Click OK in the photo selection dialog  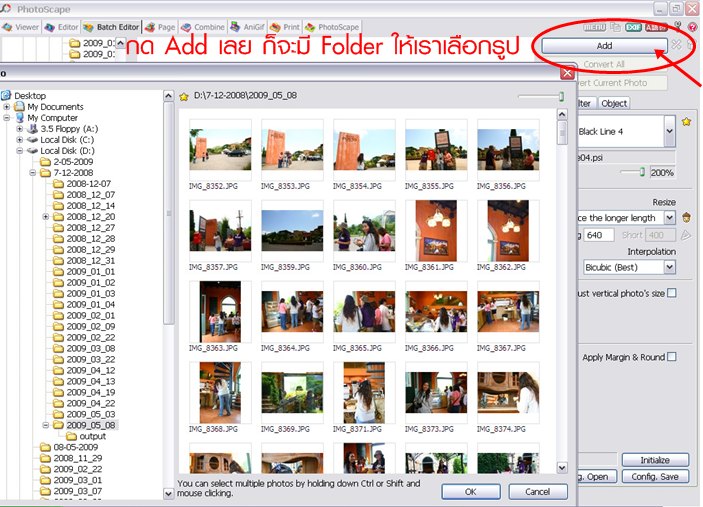(471, 491)
